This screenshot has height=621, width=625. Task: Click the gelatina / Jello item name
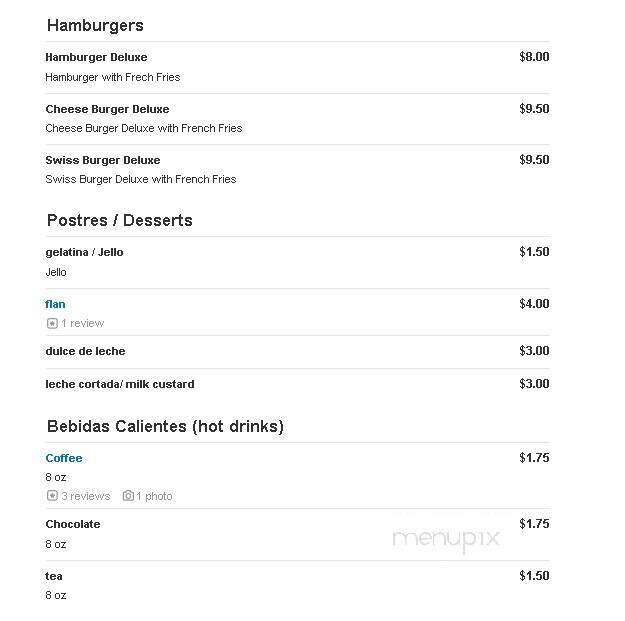pos(84,252)
